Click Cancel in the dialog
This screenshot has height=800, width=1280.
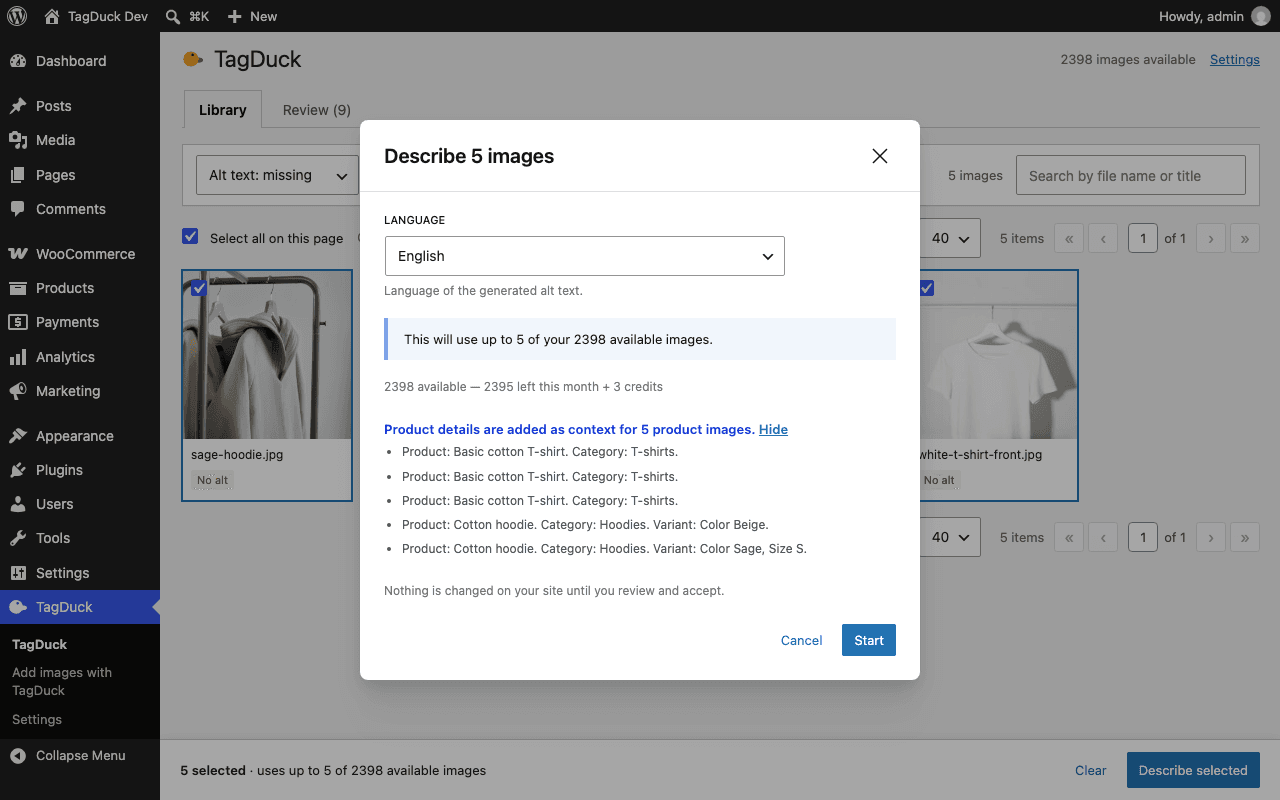[x=802, y=640]
